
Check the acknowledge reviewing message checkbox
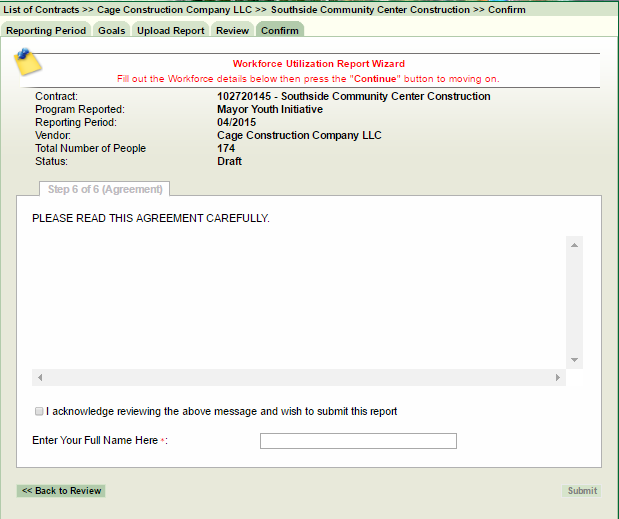tap(39, 411)
